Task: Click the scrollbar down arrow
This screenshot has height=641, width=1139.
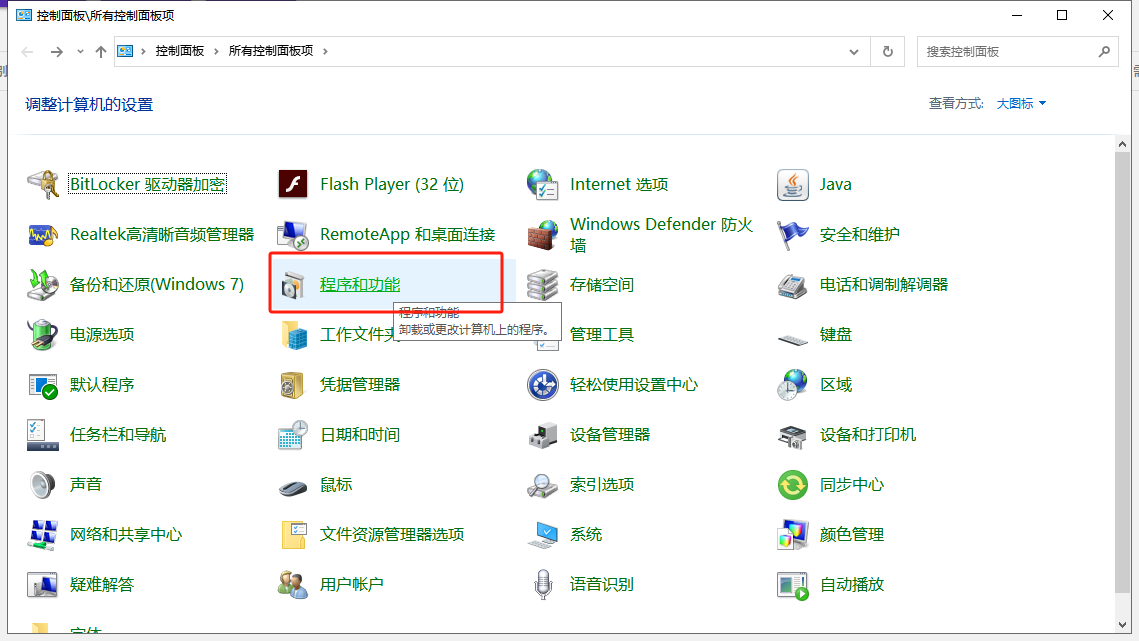Action: [x=1122, y=625]
